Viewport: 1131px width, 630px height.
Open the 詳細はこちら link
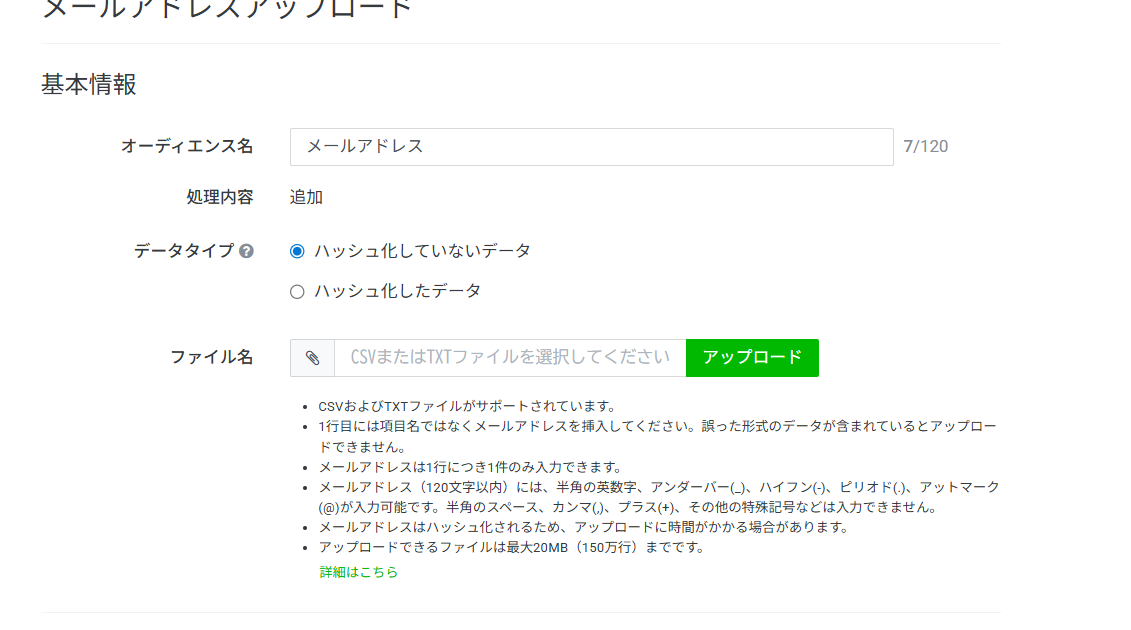[358, 572]
